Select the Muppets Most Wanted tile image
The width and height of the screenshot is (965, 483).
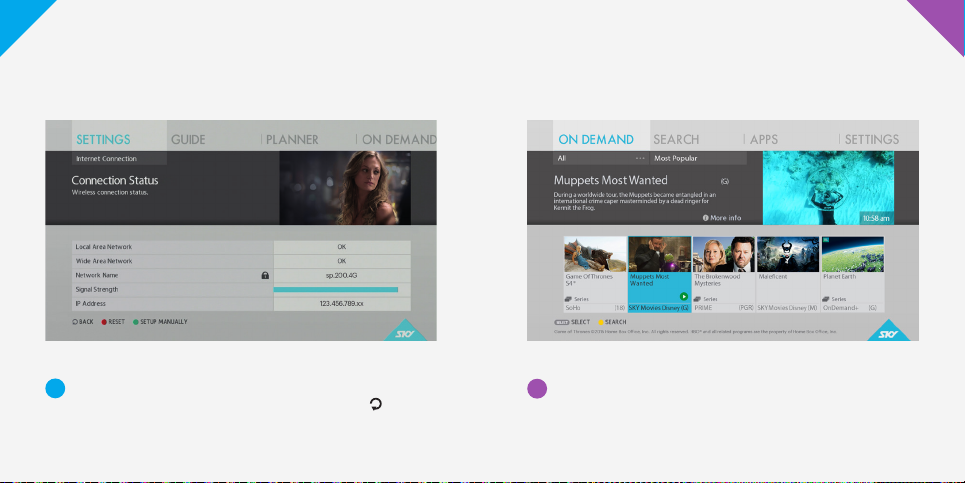[659, 254]
